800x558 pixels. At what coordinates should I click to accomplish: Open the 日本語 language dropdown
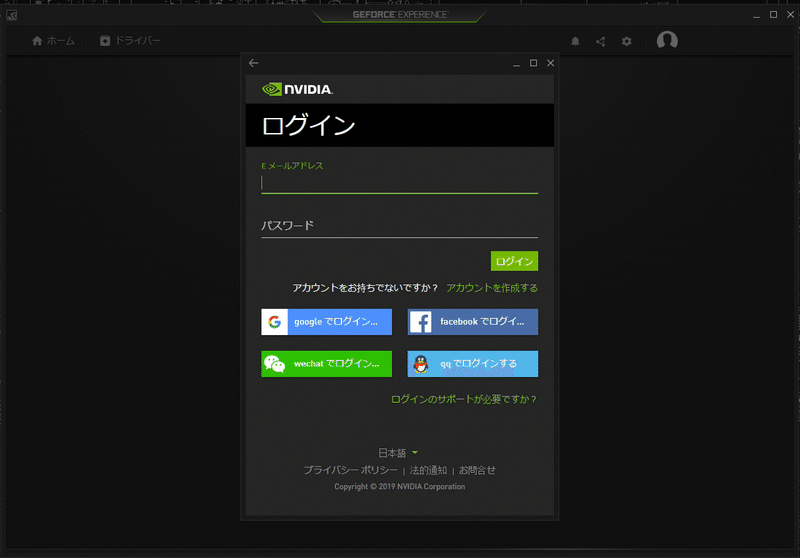pyautogui.click(x=398, y=452)
